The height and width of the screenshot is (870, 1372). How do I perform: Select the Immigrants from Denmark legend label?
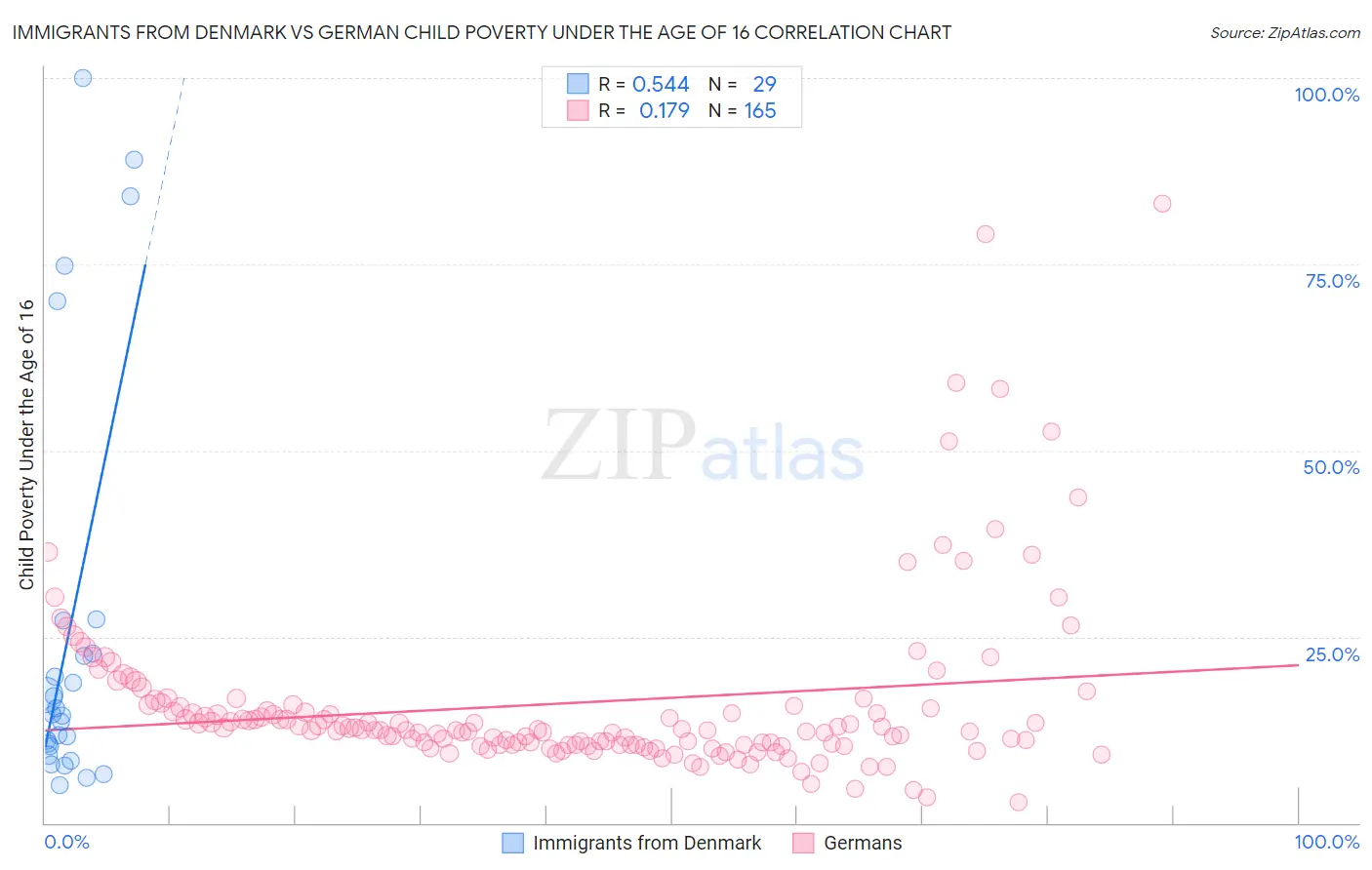point(647,843)
